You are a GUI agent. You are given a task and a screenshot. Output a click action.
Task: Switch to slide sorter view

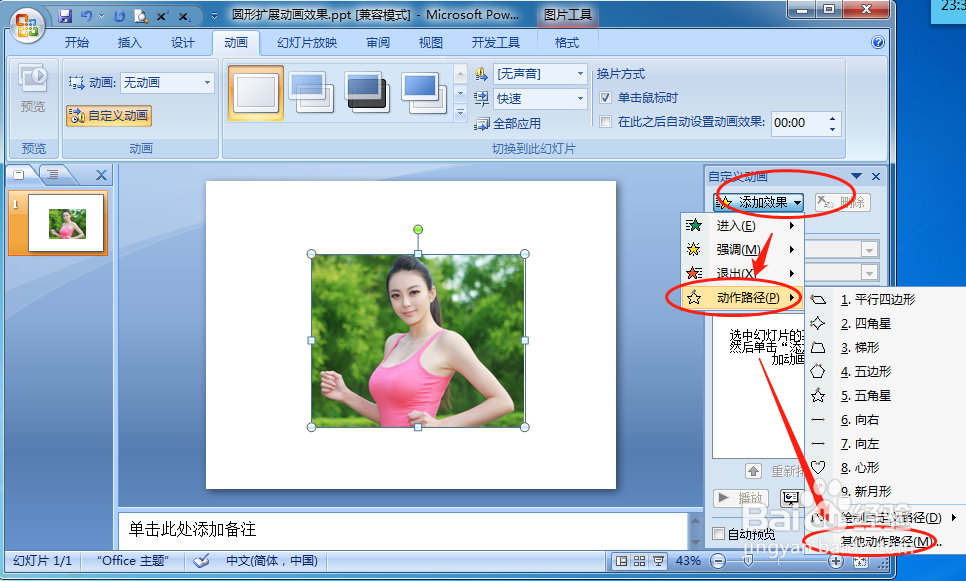pos(639,561)
